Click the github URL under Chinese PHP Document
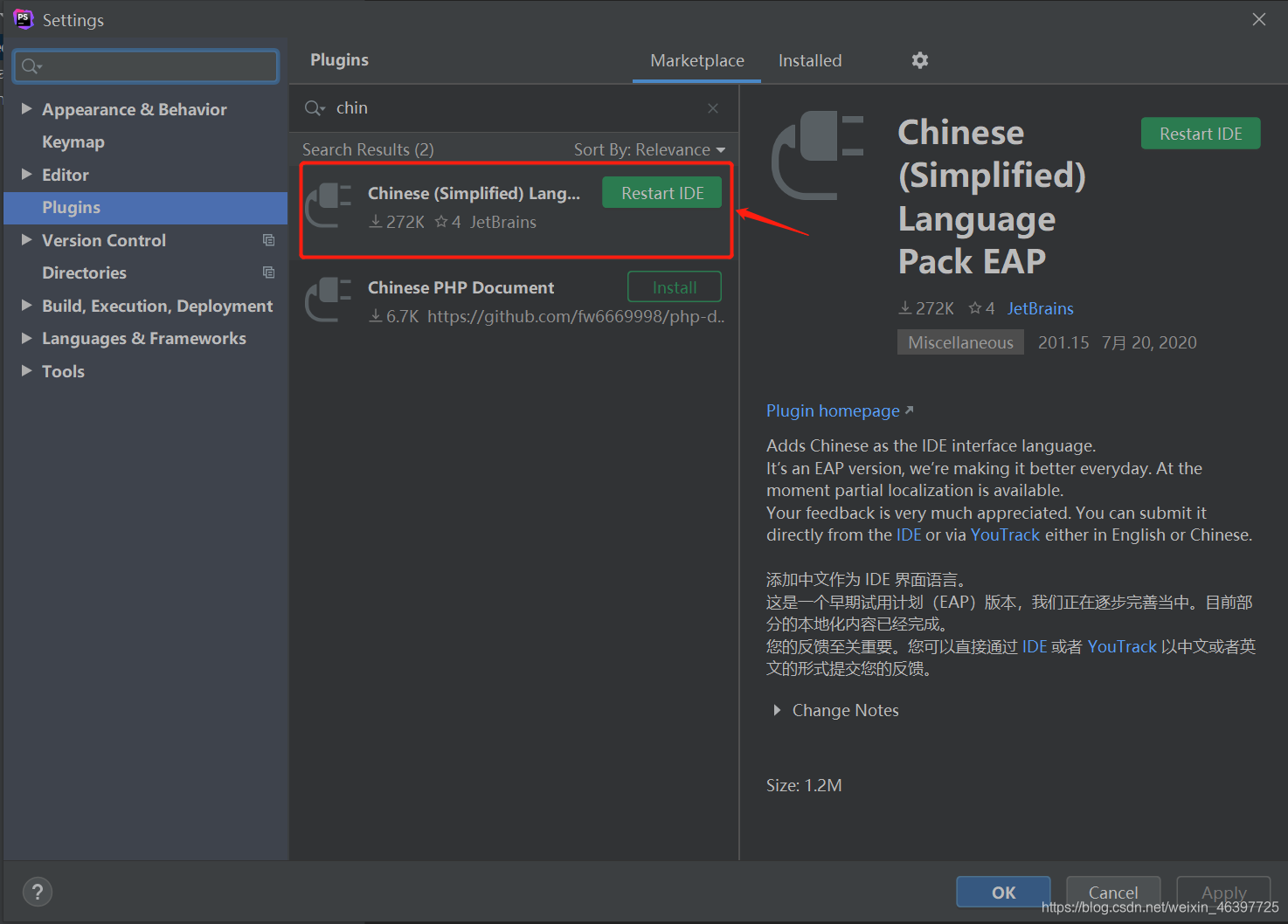This screenshot has height=924, width=1288. (x=576, y=316)
